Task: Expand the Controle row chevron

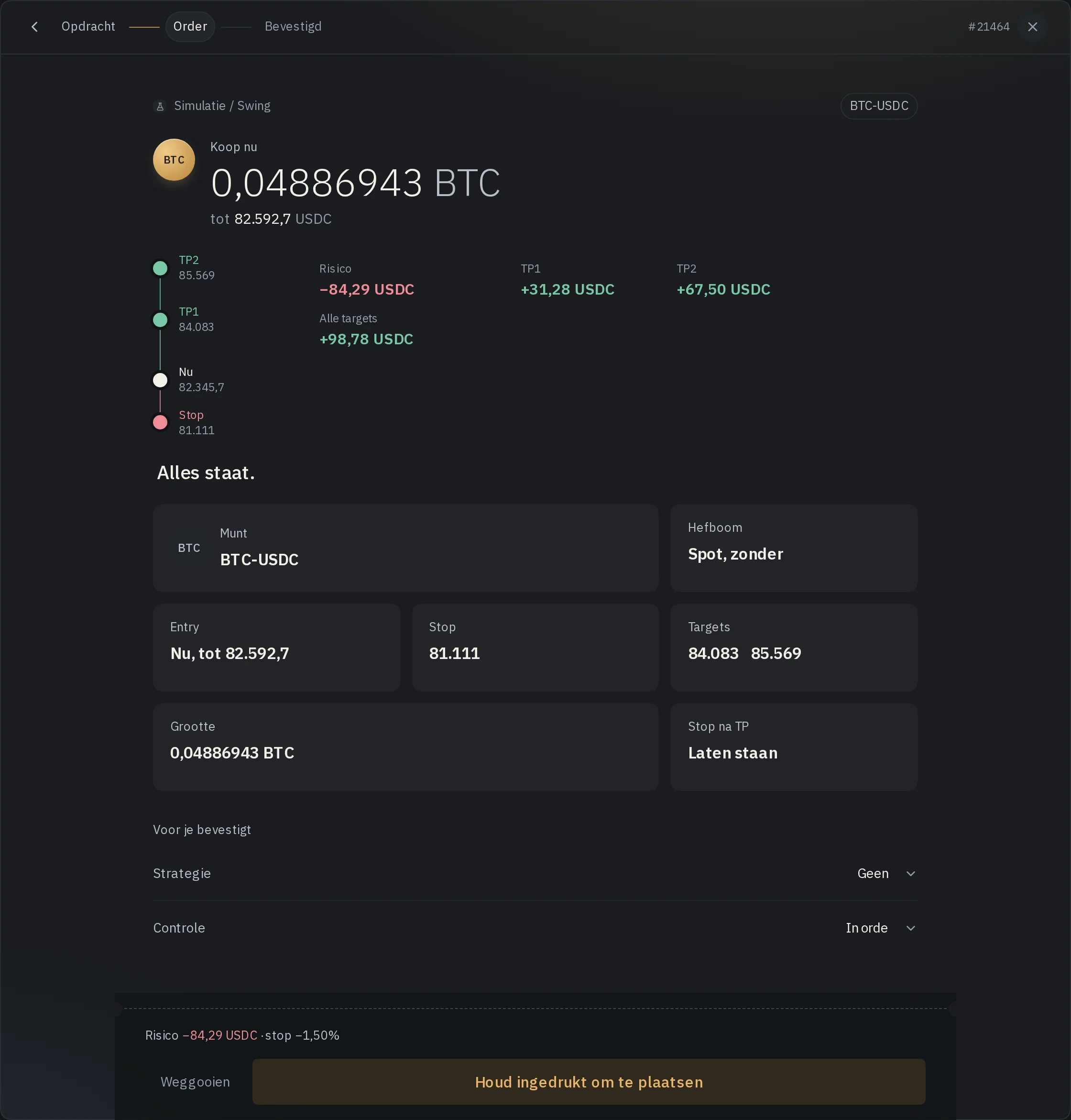Action: click(x=910, y=928)
